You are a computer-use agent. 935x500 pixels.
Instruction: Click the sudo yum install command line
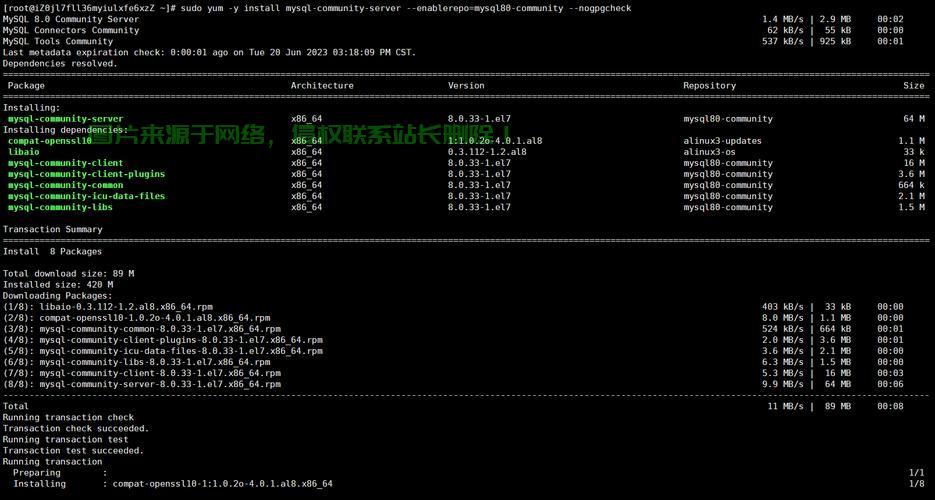point(317,8)
